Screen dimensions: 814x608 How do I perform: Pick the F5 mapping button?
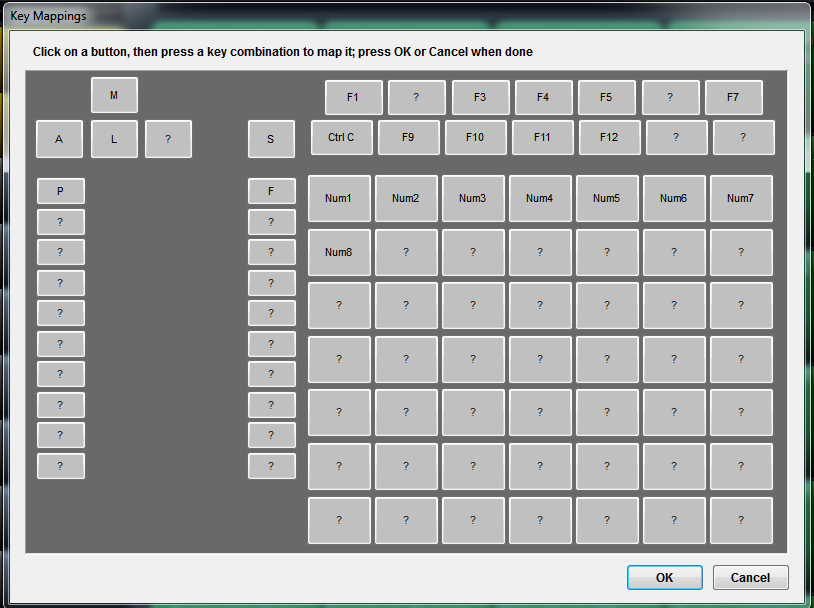[606, 98]
